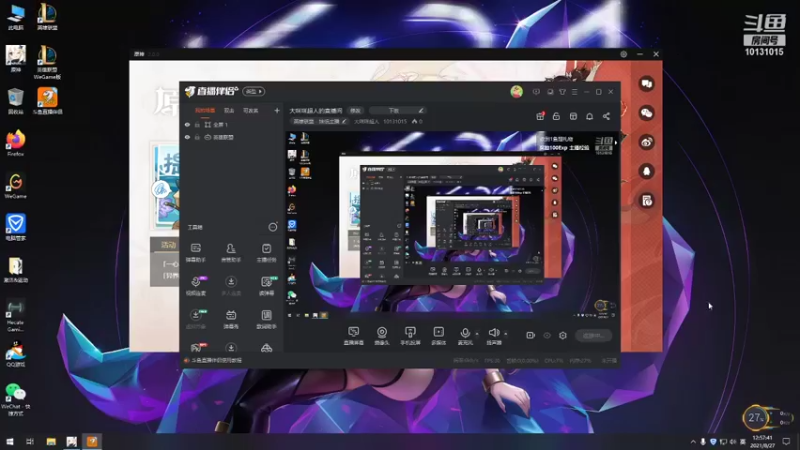Open the pill dropdown beside the app logo
The width and height of the screenshot is (800, 450).
click(253, 91)
